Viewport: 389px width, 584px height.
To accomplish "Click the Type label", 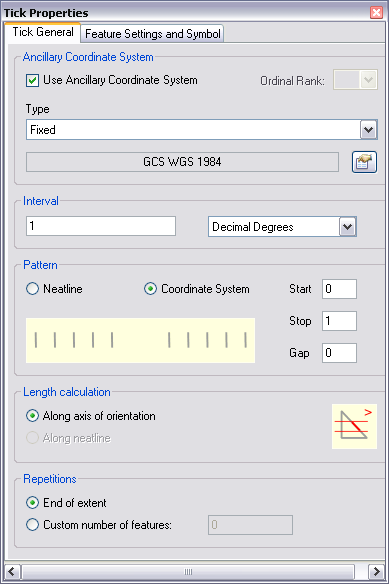I will [x=37, y=109].
